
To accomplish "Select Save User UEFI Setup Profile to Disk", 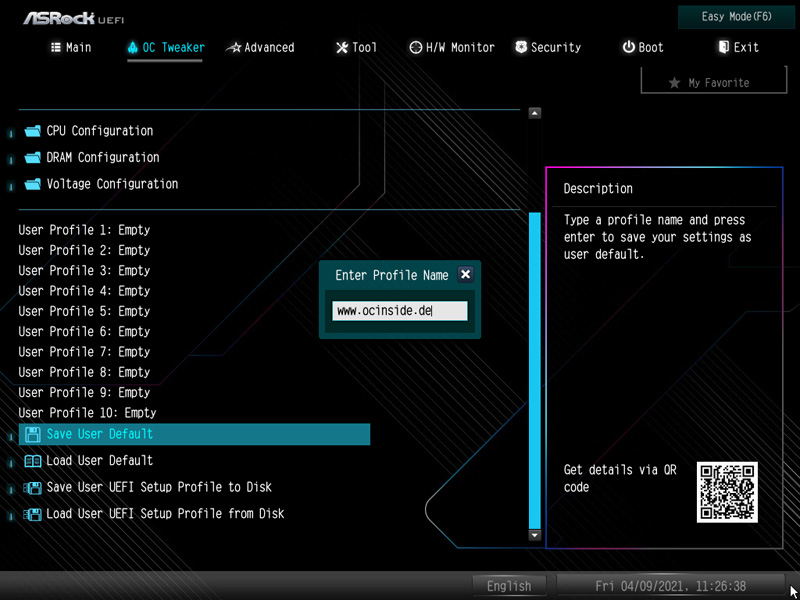I will coord(159,487).
